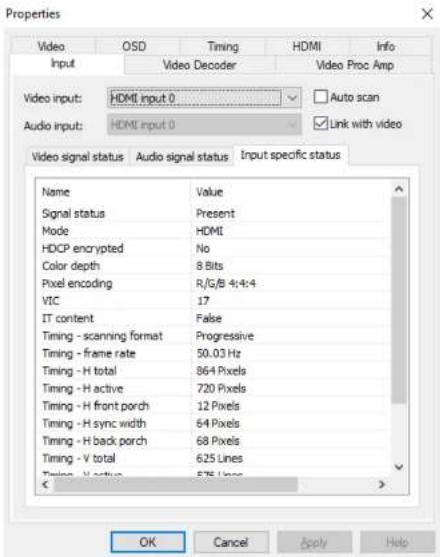Click the list scroll up arrow
The height and width of the screenshot is (557, 440).
[399, 189]
